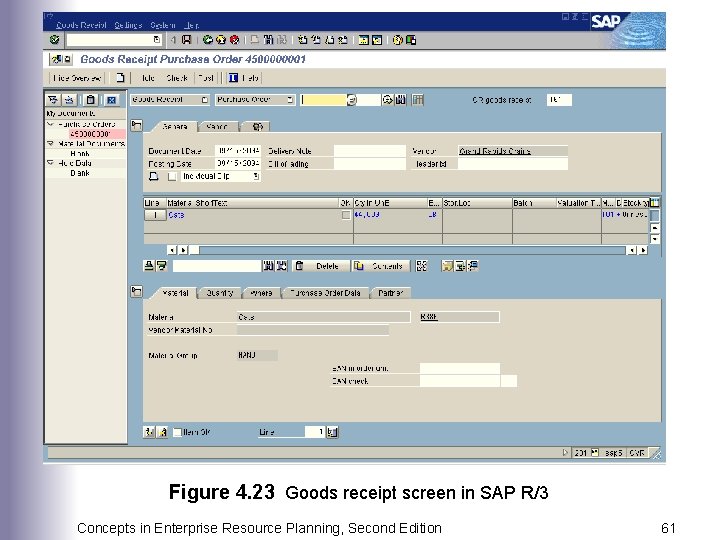
Task: Switch to the Purchase Order Data tab
Action: pos(326,293)
